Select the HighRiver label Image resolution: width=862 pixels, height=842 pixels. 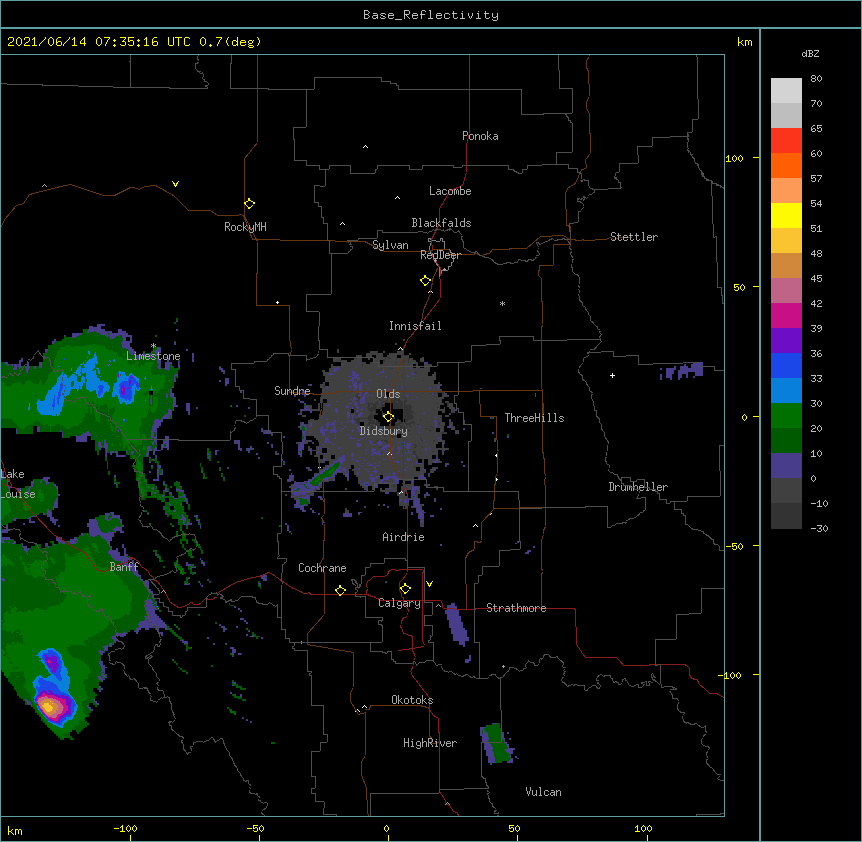pyautogui.click(x=430, y=743)
